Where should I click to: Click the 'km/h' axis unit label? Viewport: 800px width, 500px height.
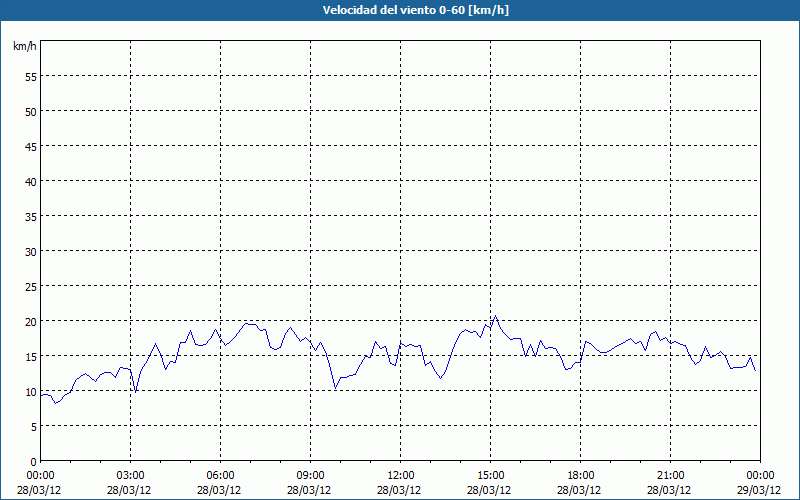(24, 46)
